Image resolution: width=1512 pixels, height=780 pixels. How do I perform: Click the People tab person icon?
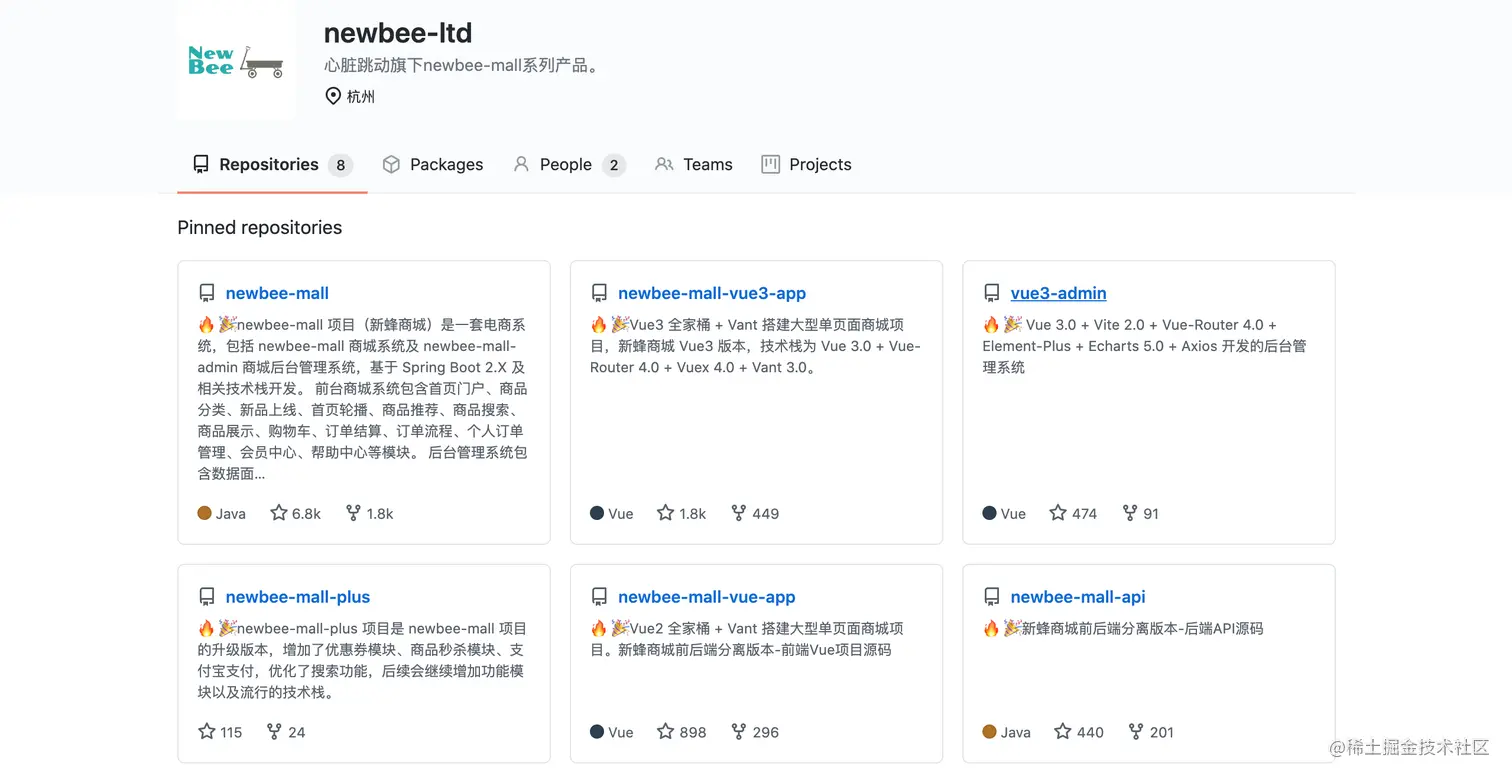(x=521, y=164)
